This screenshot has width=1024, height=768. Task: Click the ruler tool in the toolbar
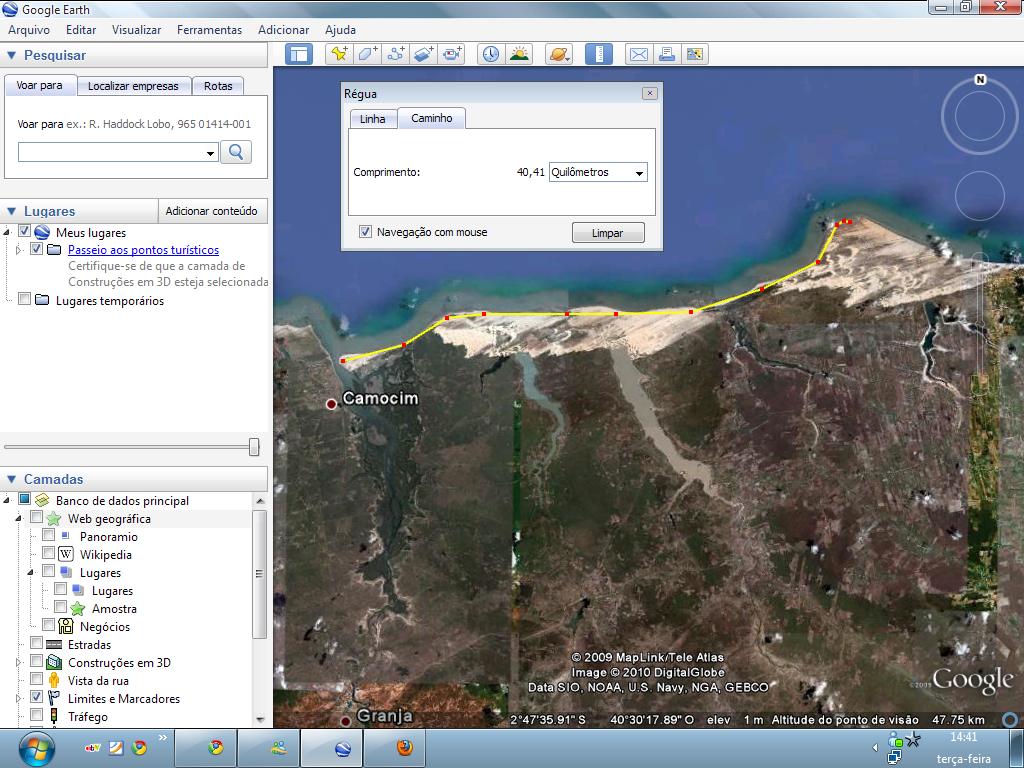(598, 54)
